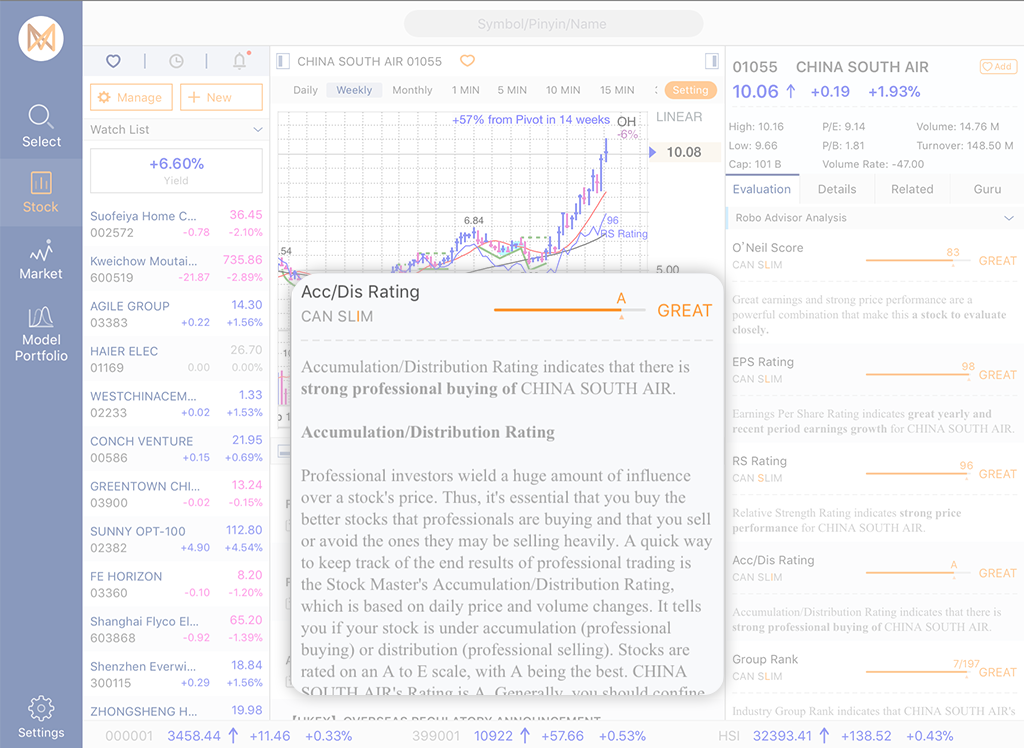Open notifications bell in watch list panel

pyautogui.click(x=240, y=61)
